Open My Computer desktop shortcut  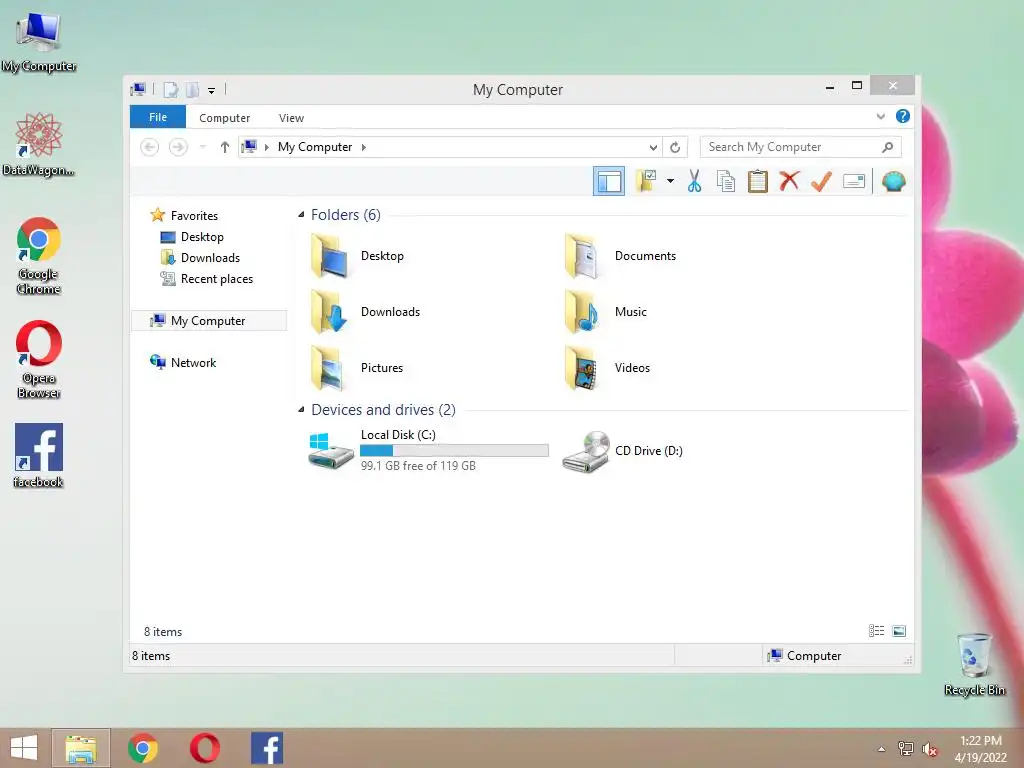[x=39, y=42]
